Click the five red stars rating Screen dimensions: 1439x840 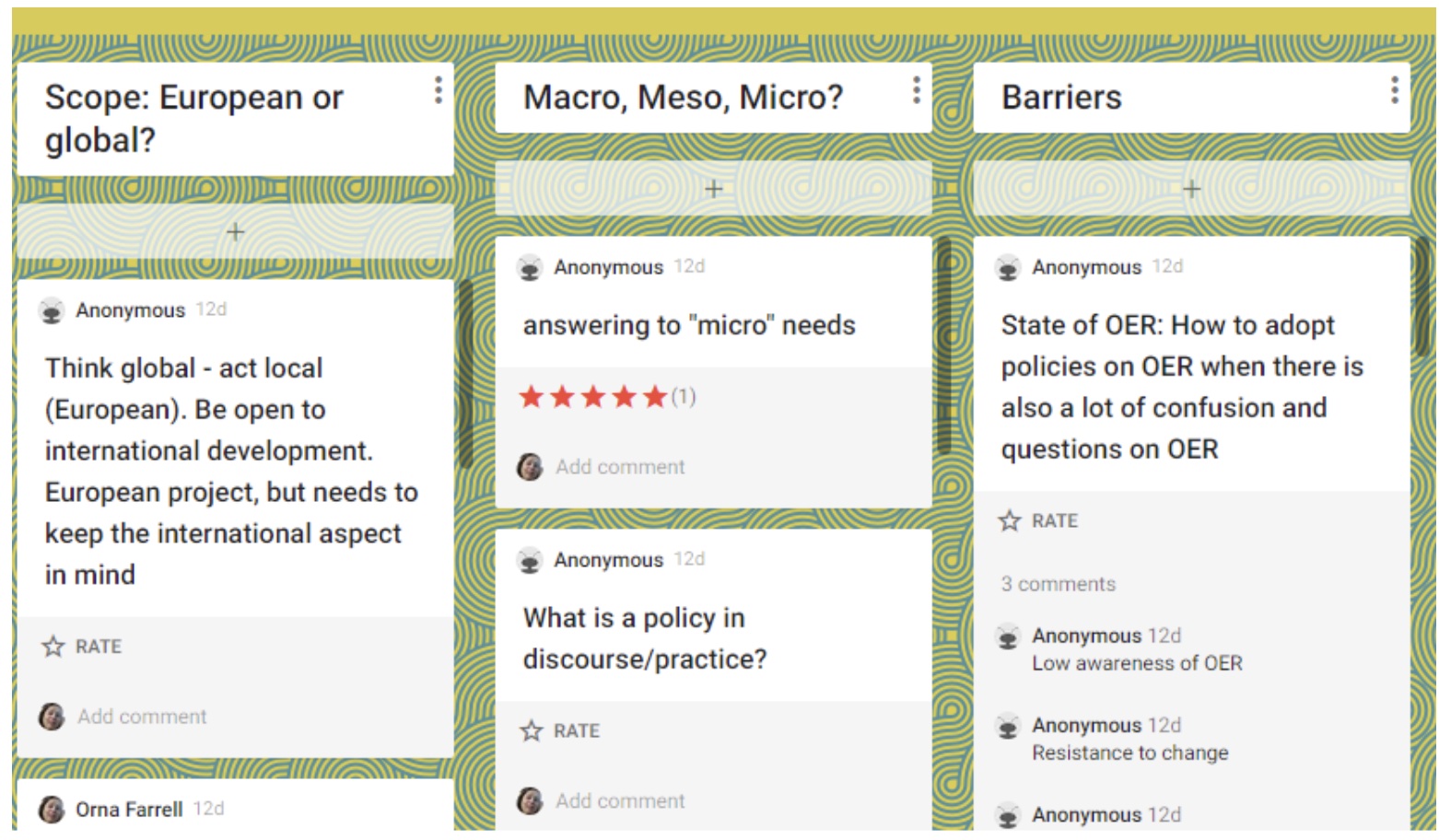coord(593,397)
